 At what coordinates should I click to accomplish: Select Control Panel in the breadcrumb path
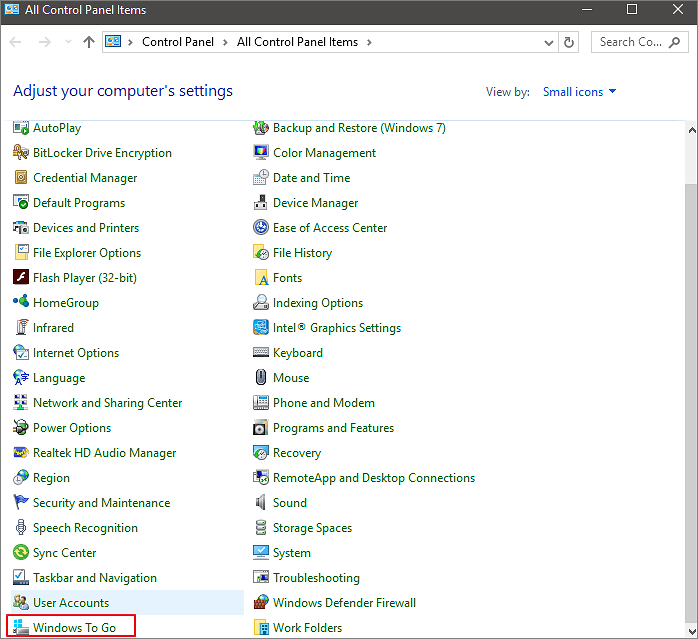click(x=177, y=43)
